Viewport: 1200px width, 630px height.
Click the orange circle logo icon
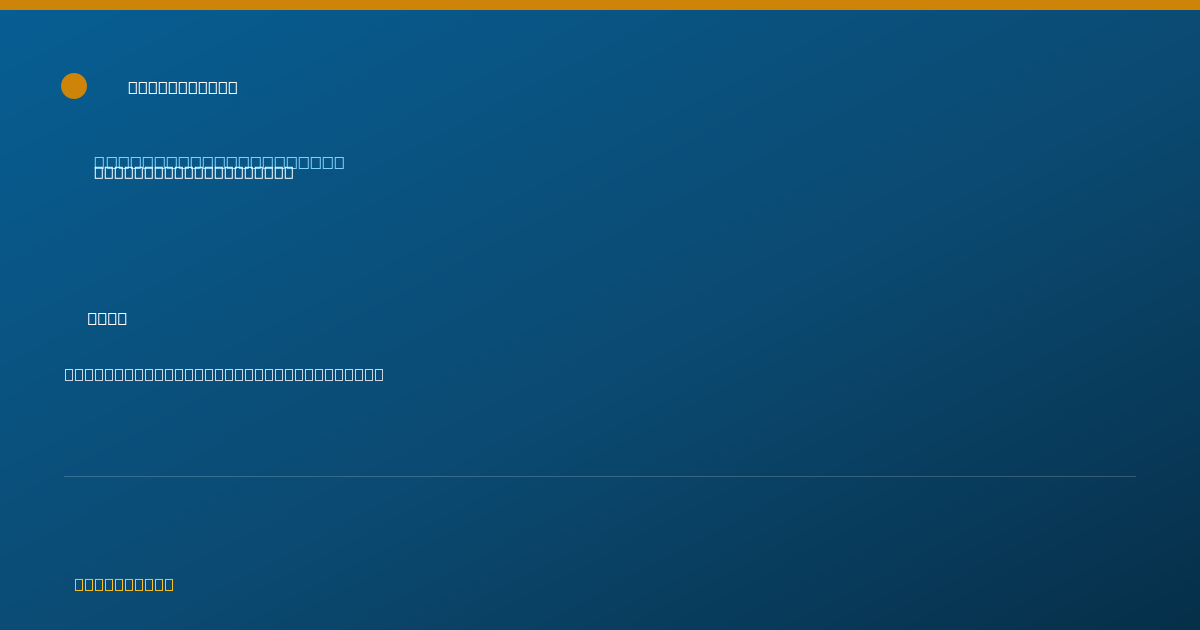click(74, 86)
